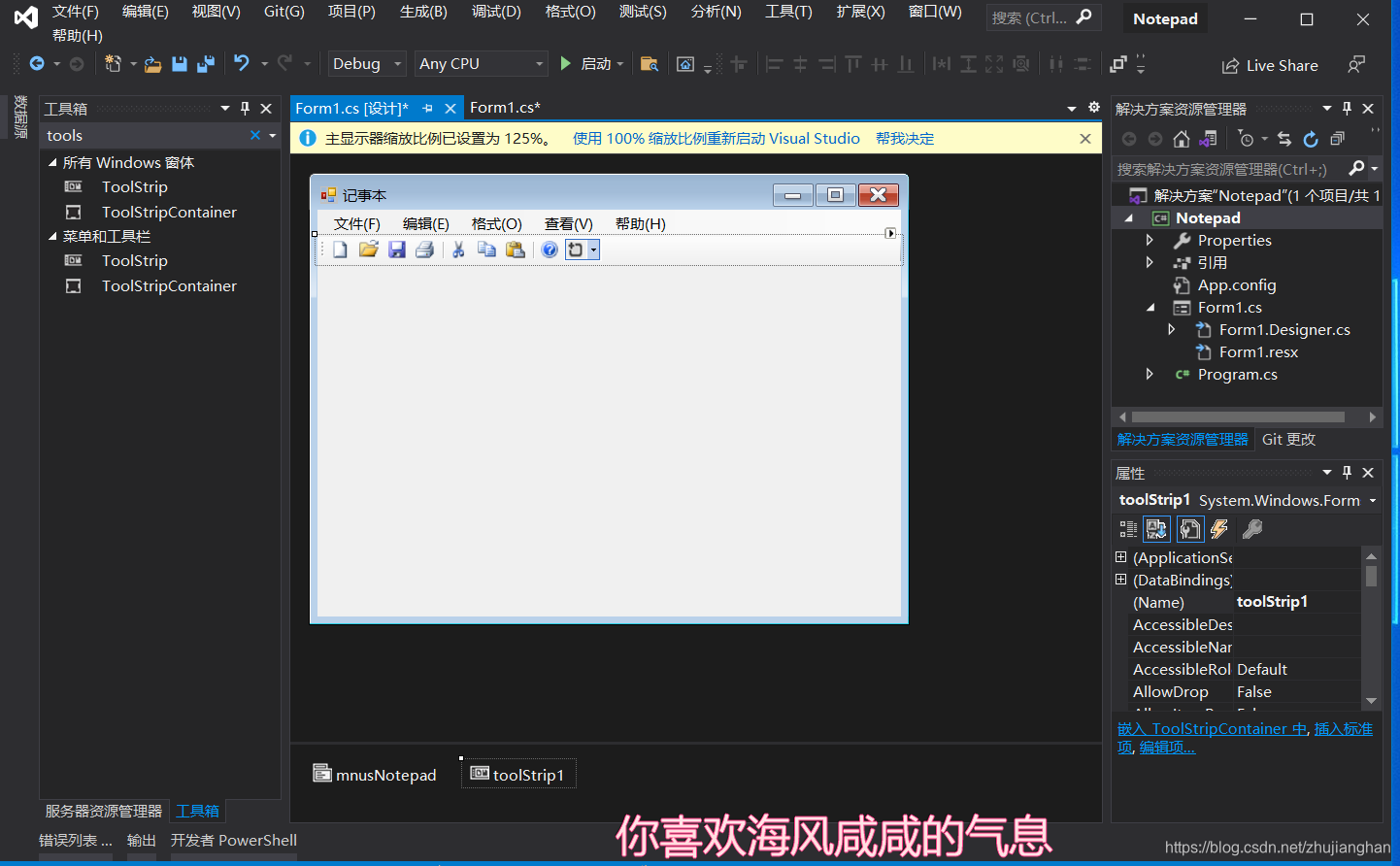Switch Properties to Alphabetical sort view
The width and height of the screenshot is (1400, 866).
[x=1156, y=529]
